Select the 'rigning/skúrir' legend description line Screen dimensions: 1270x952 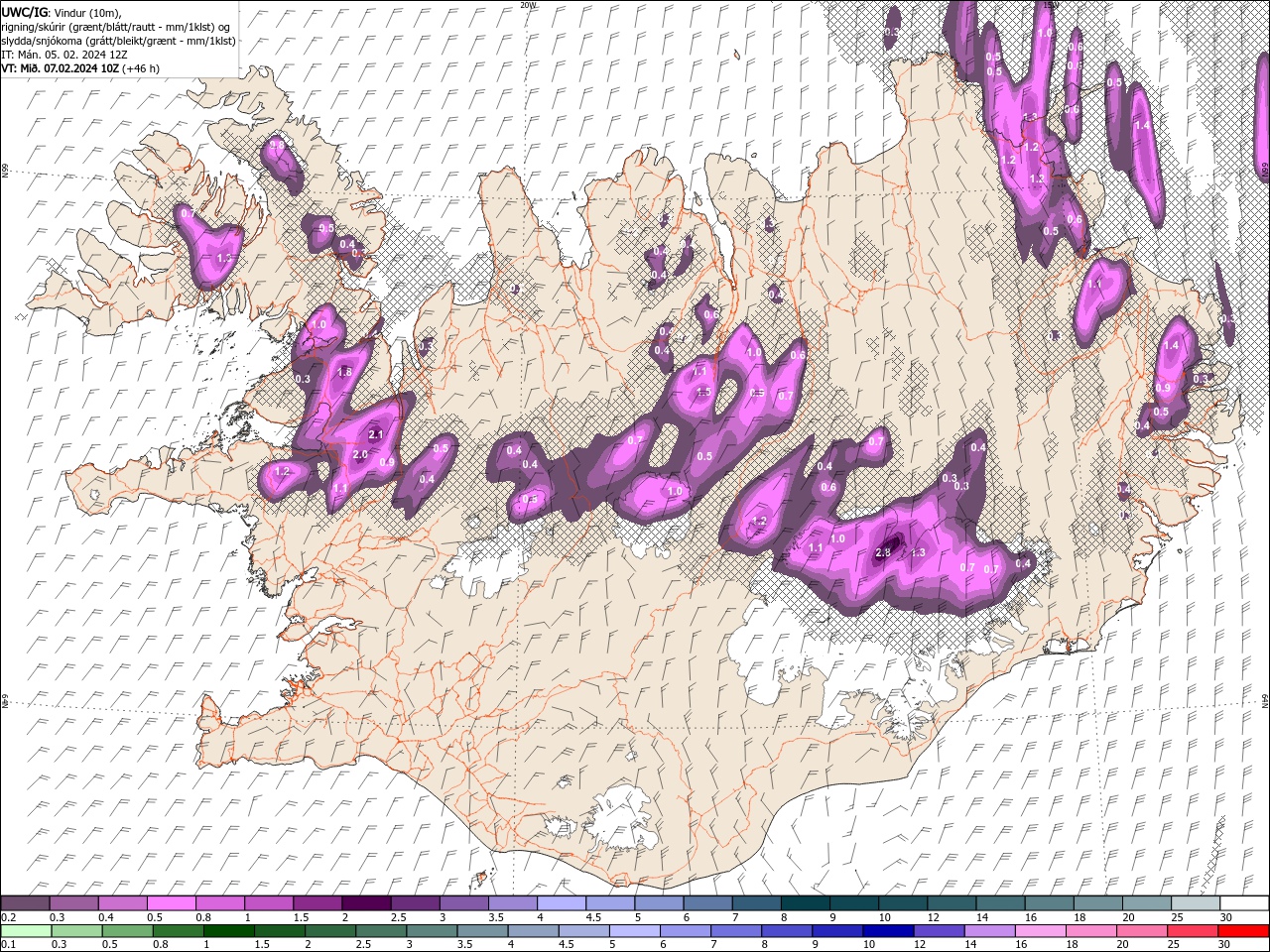click(117, 26)
